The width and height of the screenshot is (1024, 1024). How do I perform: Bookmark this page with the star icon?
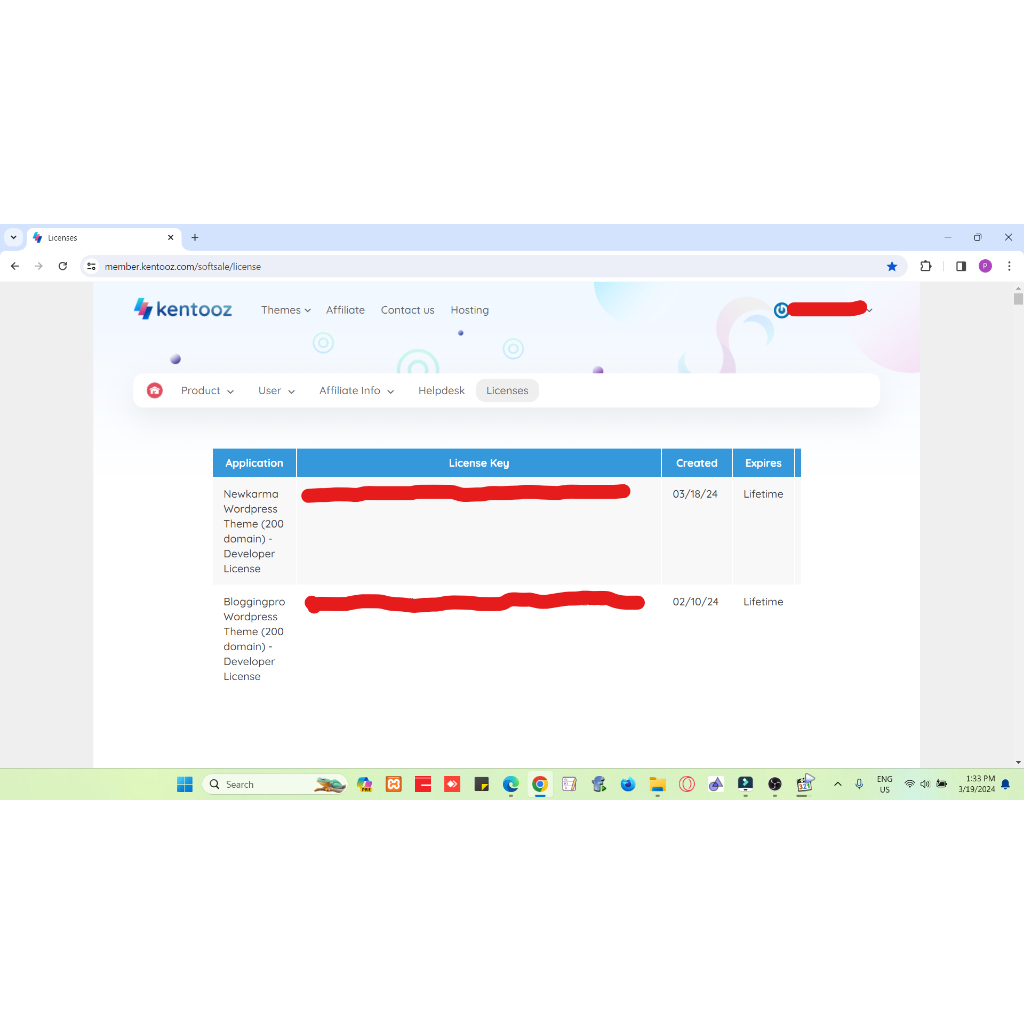pyautogui.click(x=891, y=266)
